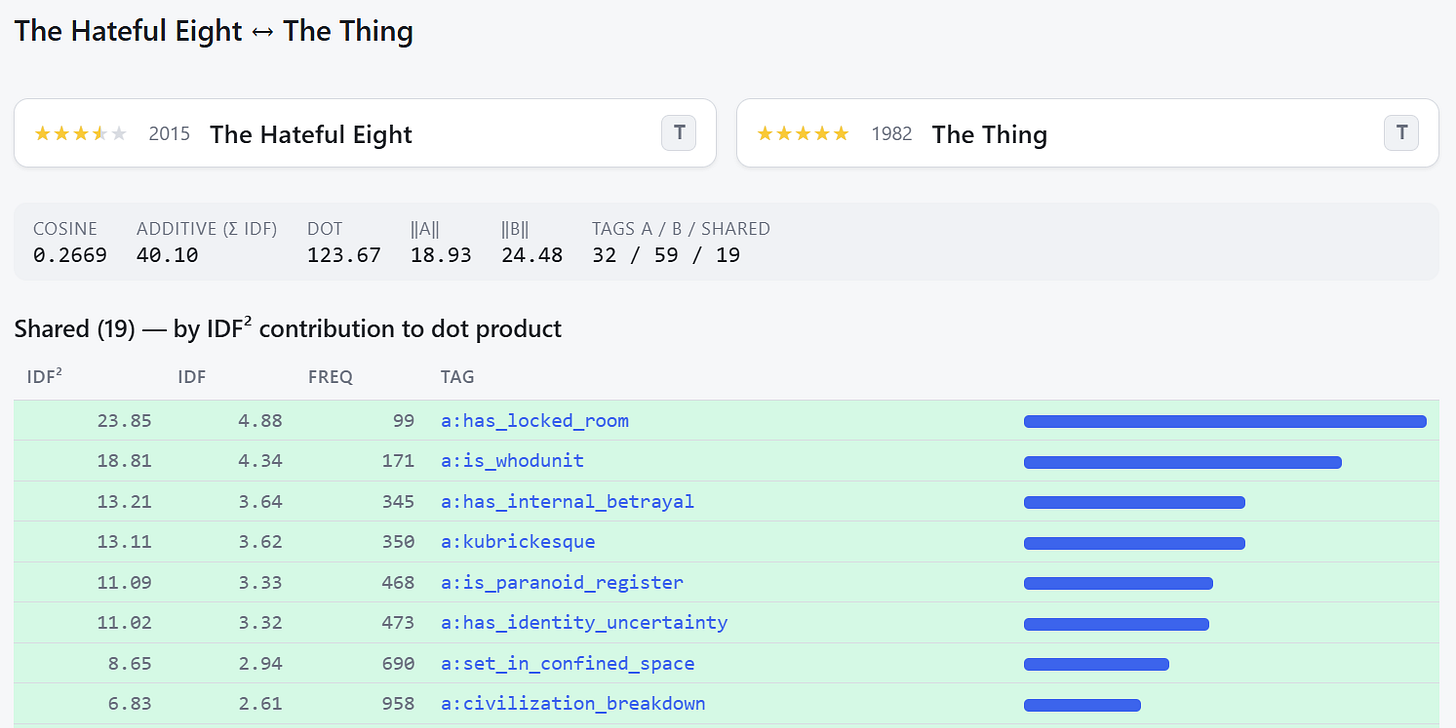Click the IDF² value 18.81
The image size is (1456, 728).
tap(124, 461)
